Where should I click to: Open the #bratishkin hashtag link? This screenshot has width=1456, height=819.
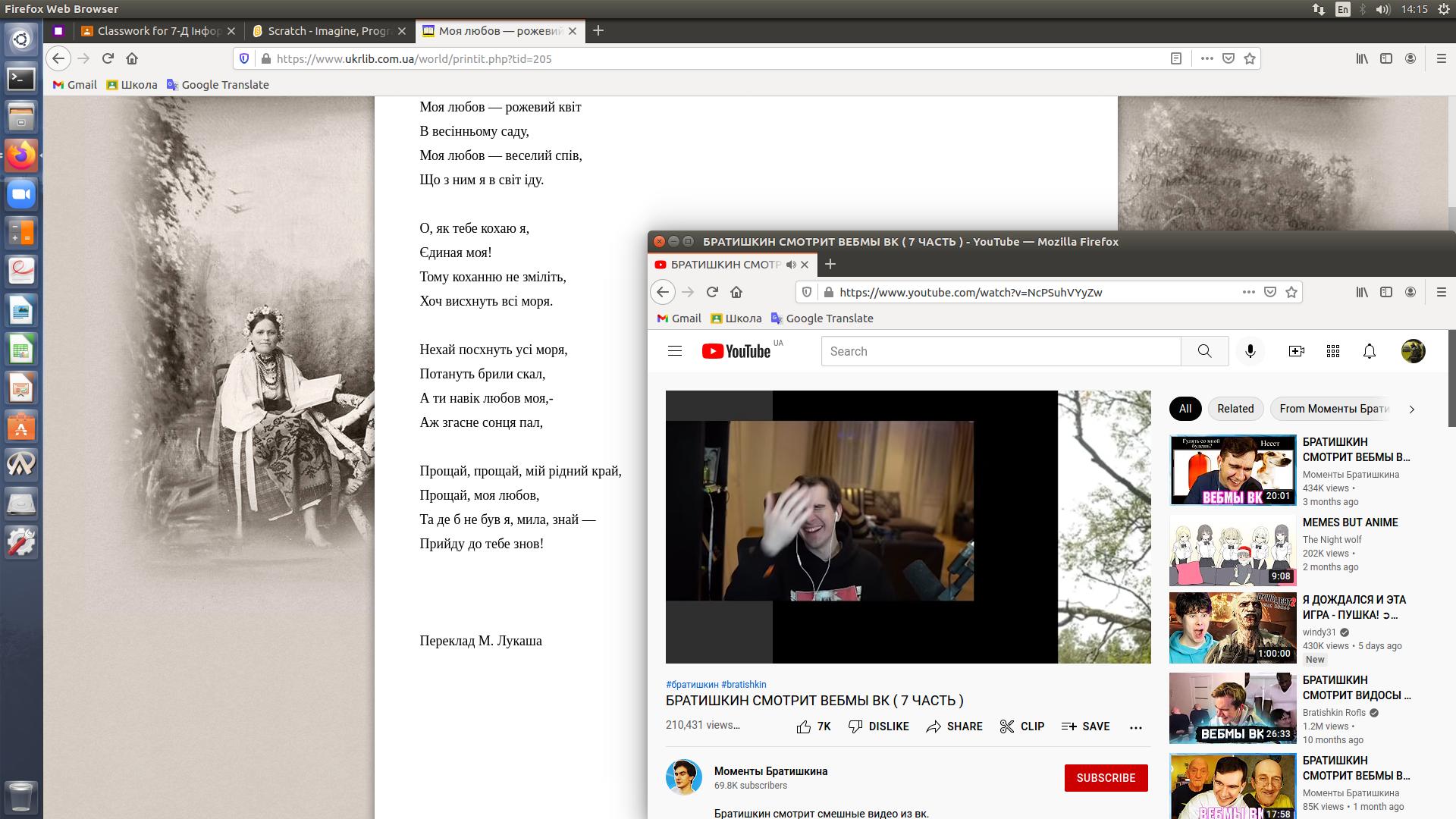[x=744, y=684]
